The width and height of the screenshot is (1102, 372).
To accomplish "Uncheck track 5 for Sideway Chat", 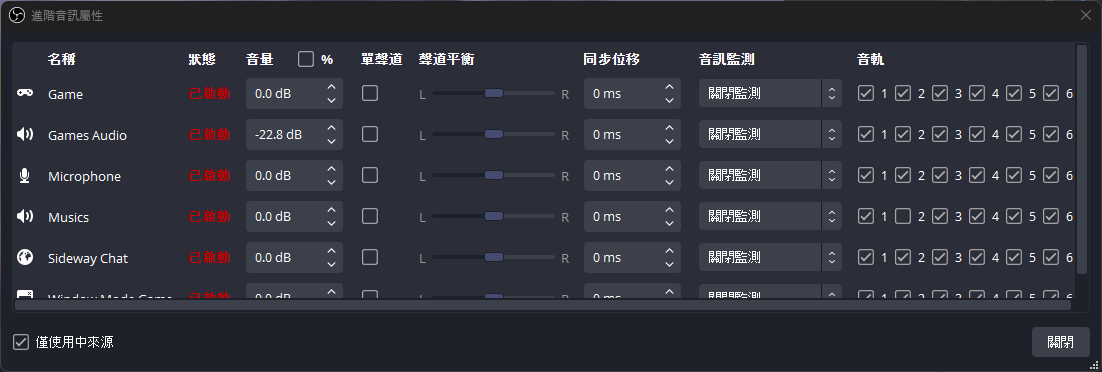I will 1014,257.
